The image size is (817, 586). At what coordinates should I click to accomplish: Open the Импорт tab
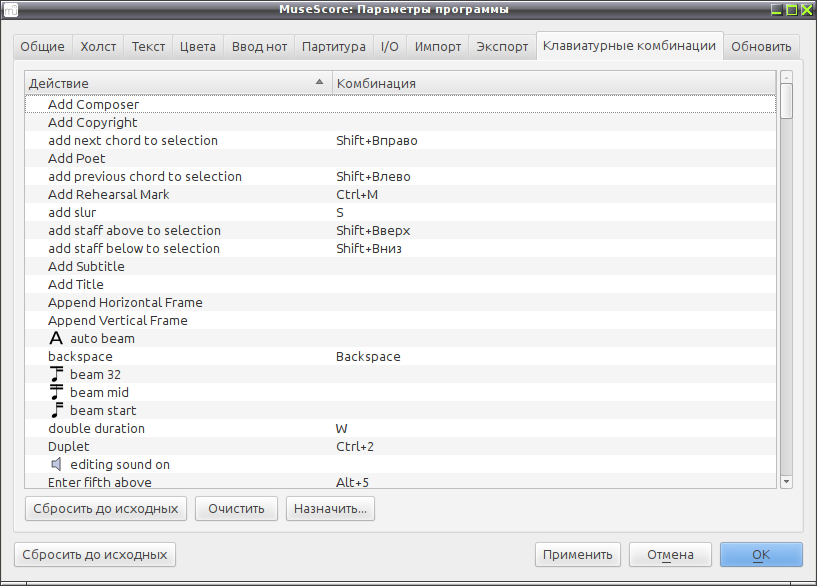(438, 47)
